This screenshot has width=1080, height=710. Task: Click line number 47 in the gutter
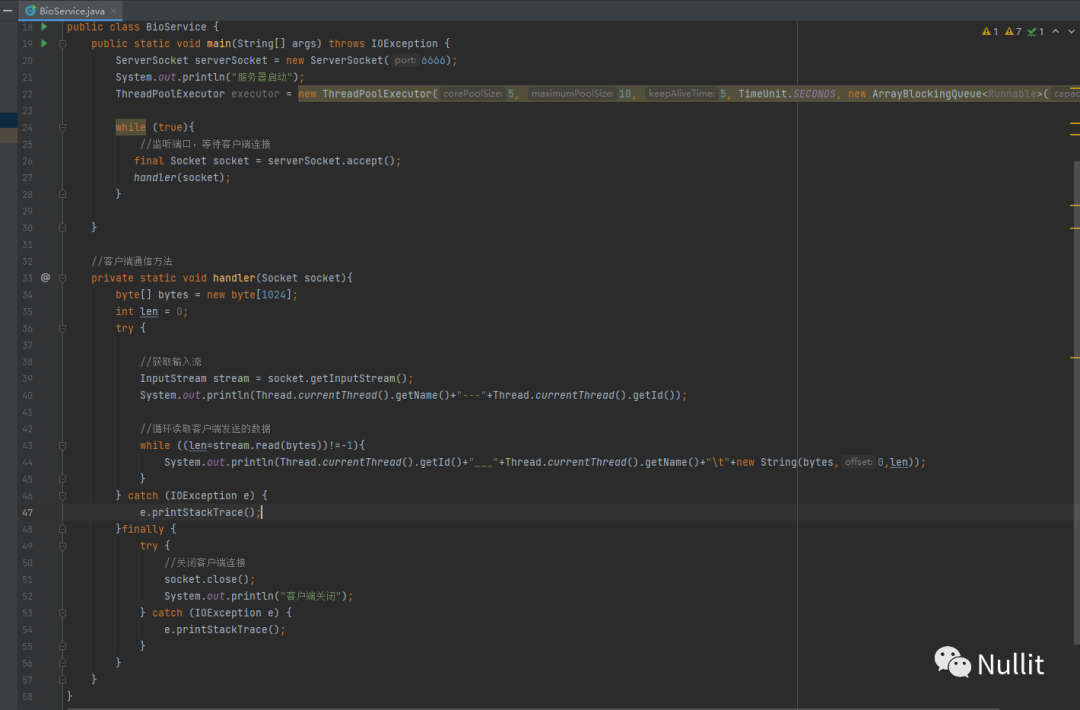[x=27, y=512]
